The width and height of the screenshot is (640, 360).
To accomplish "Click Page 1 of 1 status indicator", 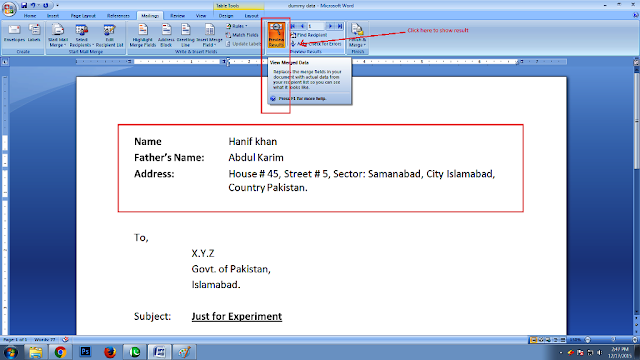I will click(x=15, y=340).
